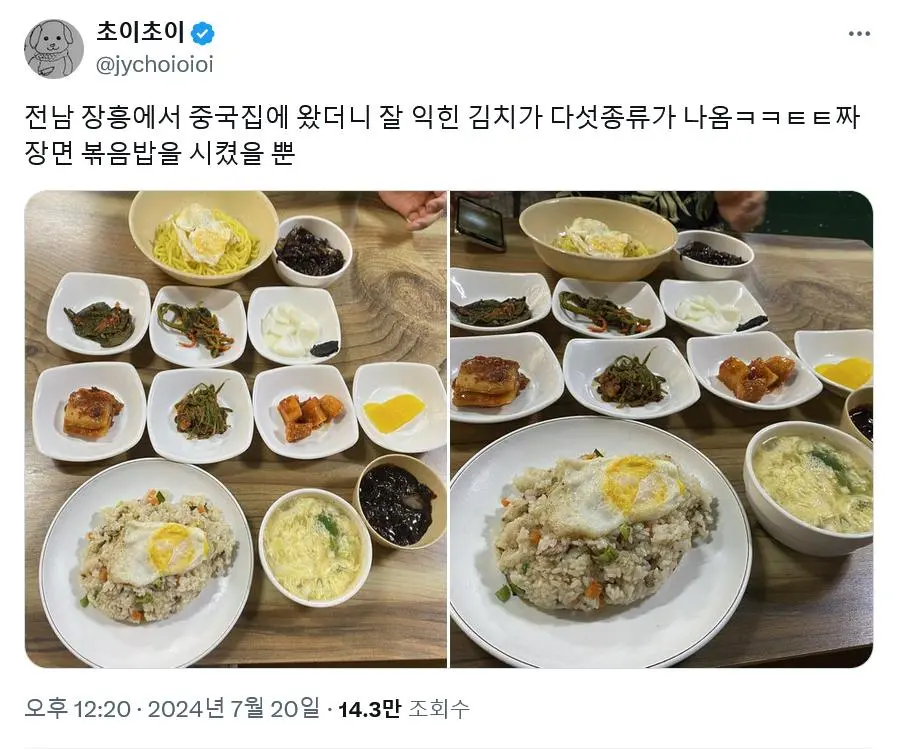Click sliced white onion dish in left photo

(293, 325)
